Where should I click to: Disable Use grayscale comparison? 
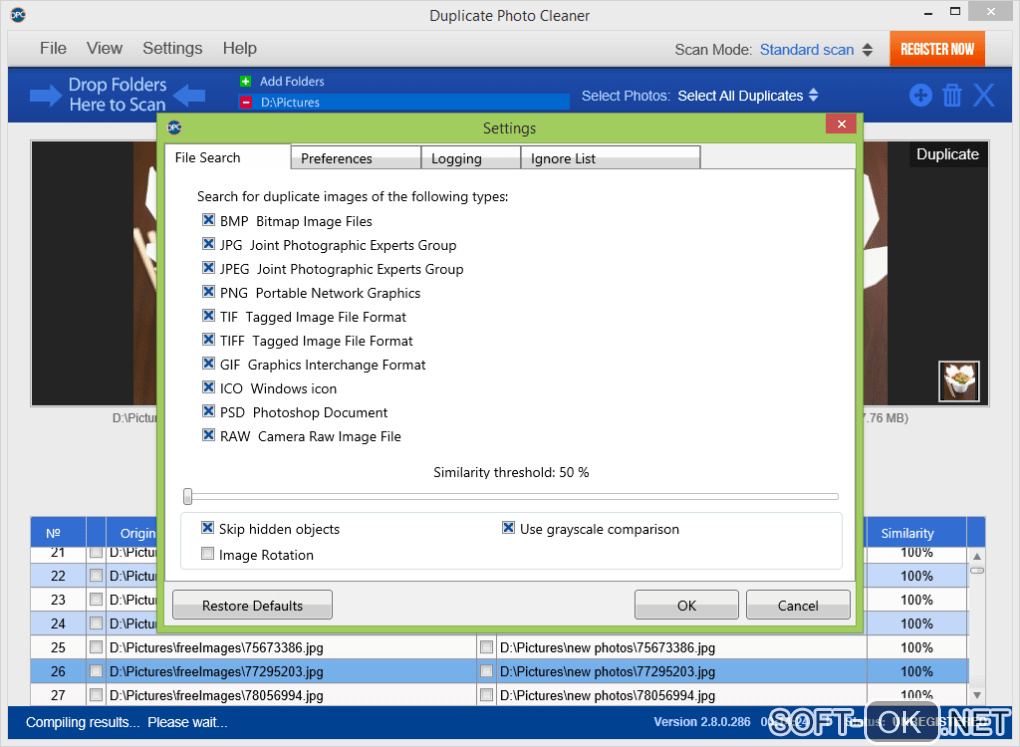pyautogui.click(x=509, y=528)
